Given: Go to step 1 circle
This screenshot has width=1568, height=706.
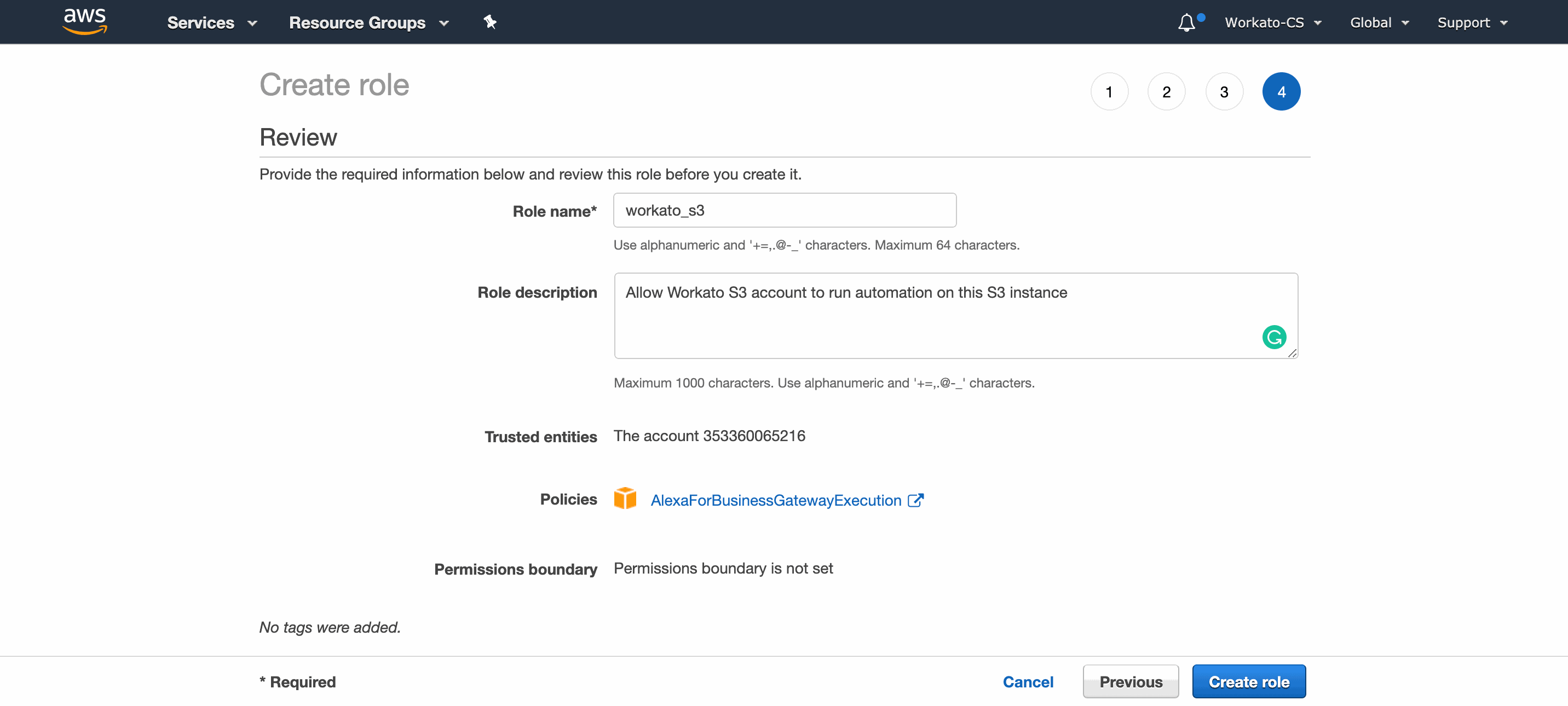Looking at the screenshot, I should click(x=1109, y=92).
